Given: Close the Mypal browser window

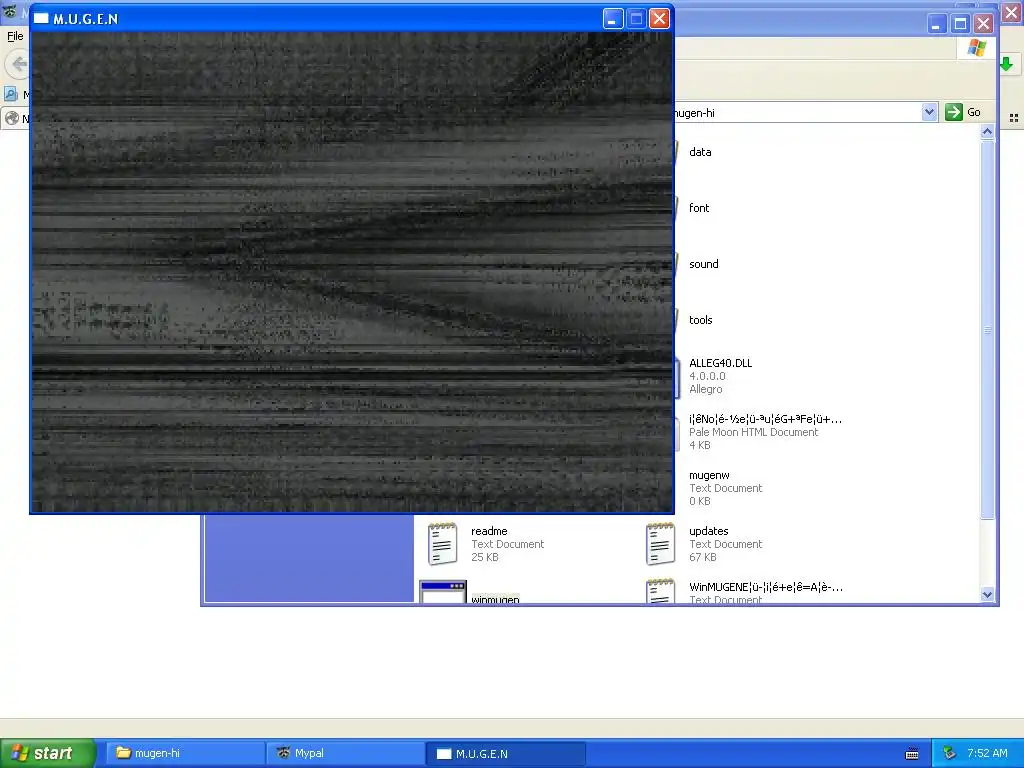Looking at the screenshot, I should pos(1012,11).
